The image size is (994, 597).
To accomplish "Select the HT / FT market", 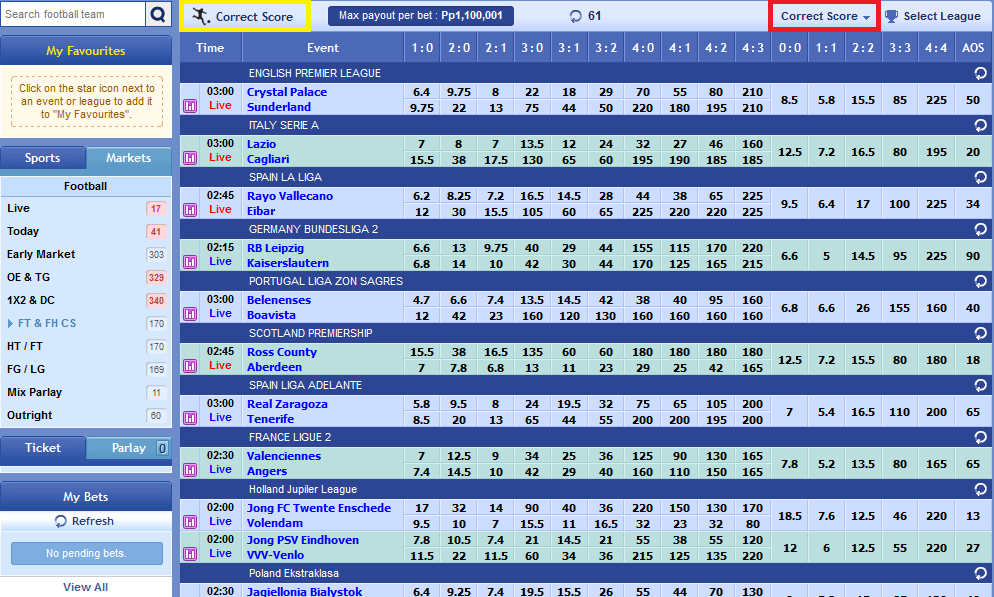I will point(86,346).
